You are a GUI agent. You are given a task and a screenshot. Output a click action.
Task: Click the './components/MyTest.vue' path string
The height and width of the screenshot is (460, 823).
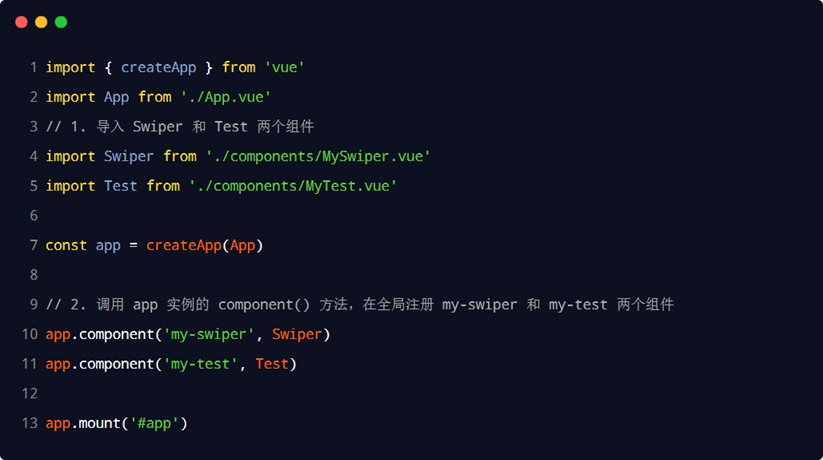293,186
